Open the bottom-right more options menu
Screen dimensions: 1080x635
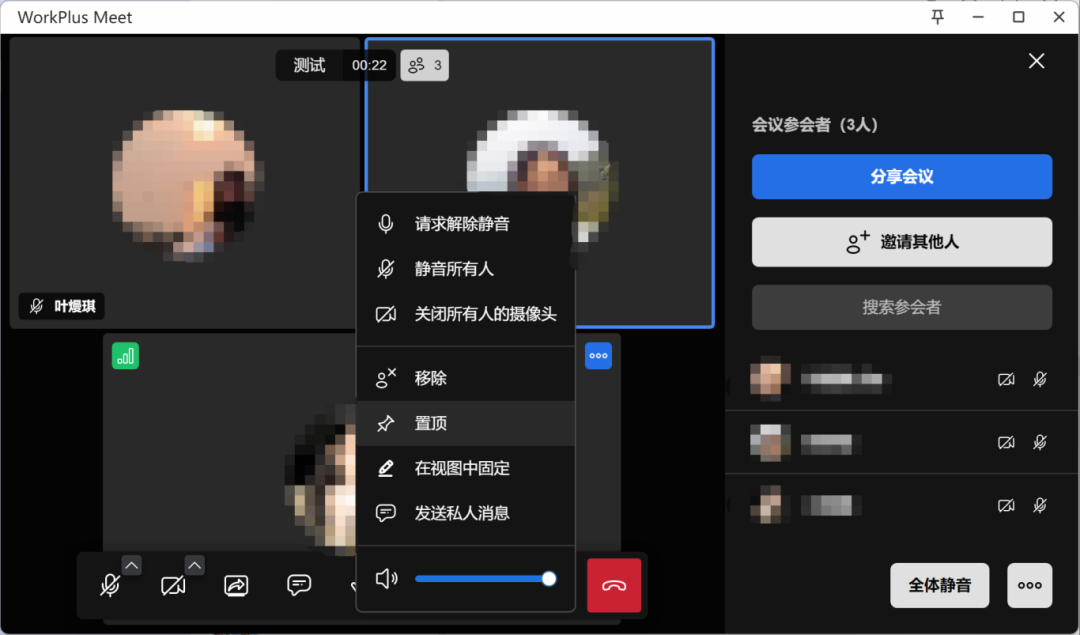click(x=1029, y=585)
